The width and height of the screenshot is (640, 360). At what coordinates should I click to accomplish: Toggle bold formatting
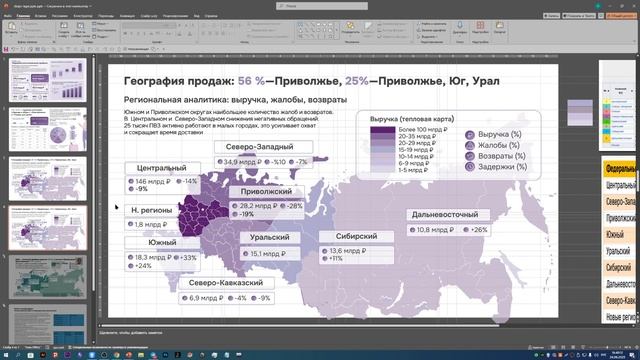[x=126, y=33]
